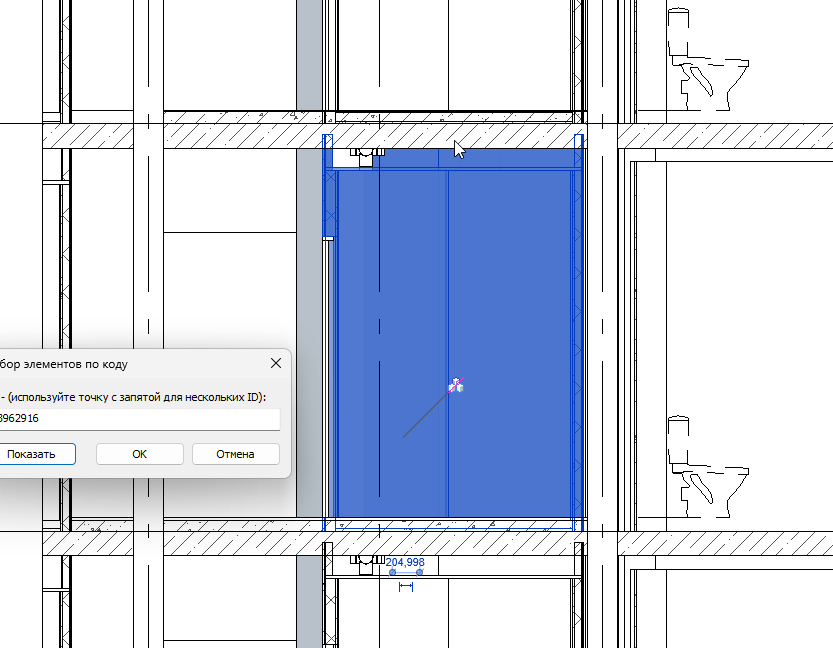Make the temporary dimension permanent via dimension icon
Viewport: 833px width, 648px height.
(x=406, y=586)
